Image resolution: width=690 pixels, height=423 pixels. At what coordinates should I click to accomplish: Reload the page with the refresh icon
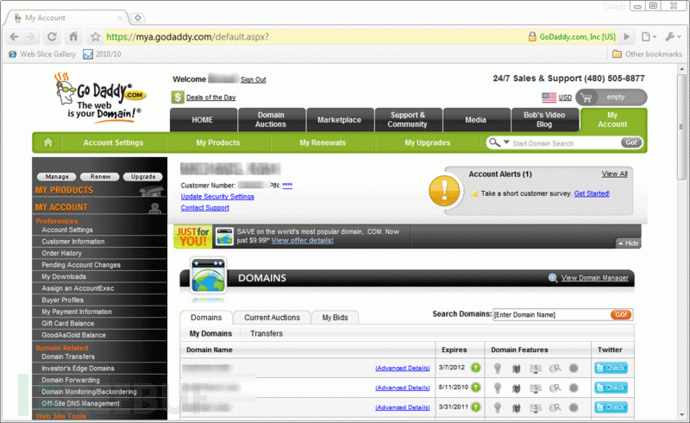[52, 37]
